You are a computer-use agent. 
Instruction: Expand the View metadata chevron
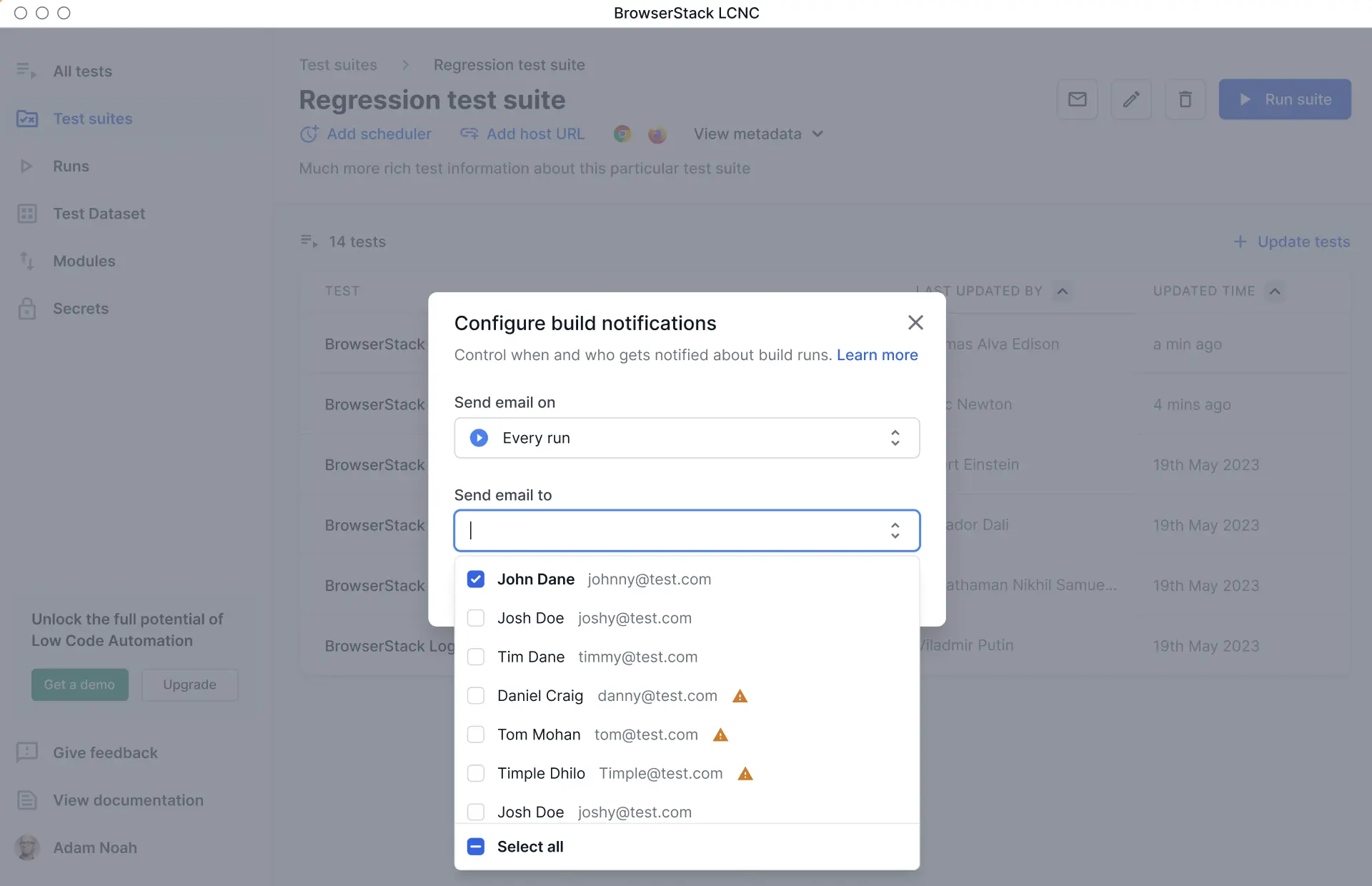(x=818, y=134)
